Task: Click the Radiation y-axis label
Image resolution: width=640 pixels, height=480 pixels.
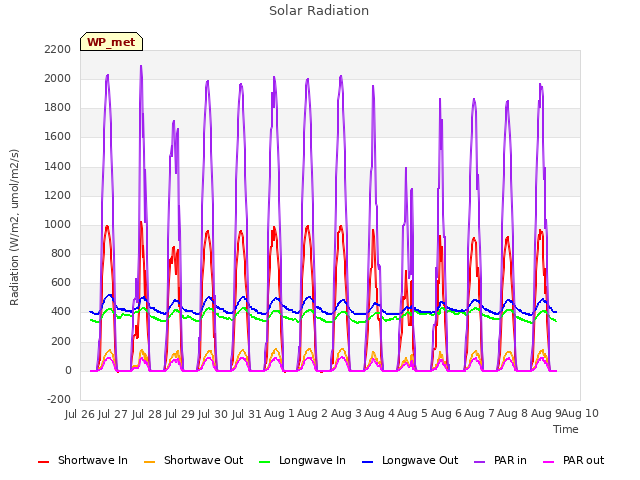Action: (14, 227)
